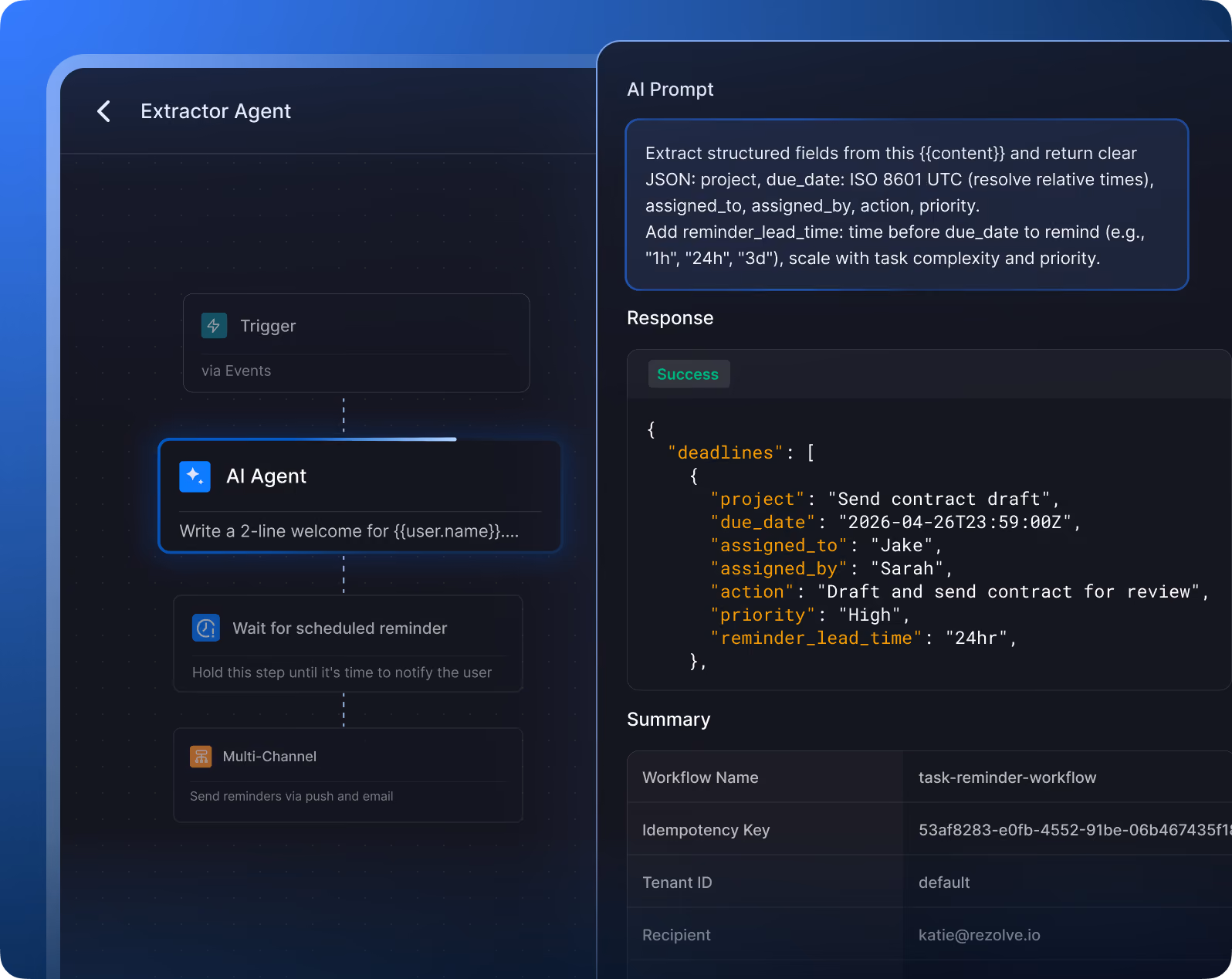Click the Workflow Name label cell
This screenshot has width=1232, height=979.
[x=765, y=777]
